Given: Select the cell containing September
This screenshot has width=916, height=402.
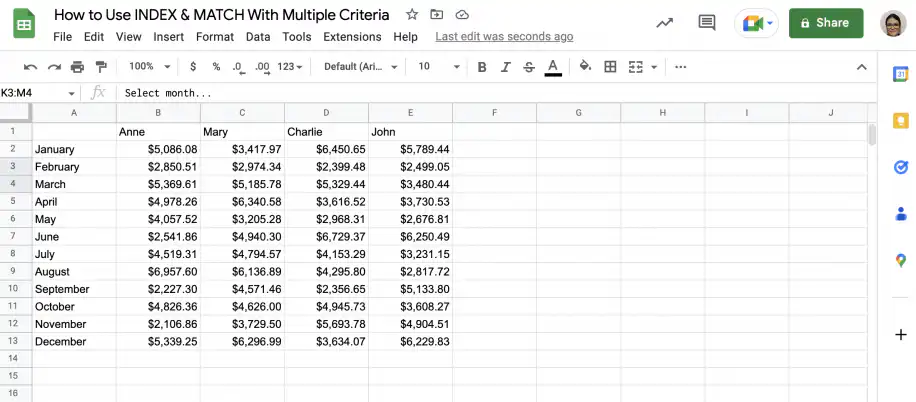Looking at the screenshot, I should coord(74,289).
